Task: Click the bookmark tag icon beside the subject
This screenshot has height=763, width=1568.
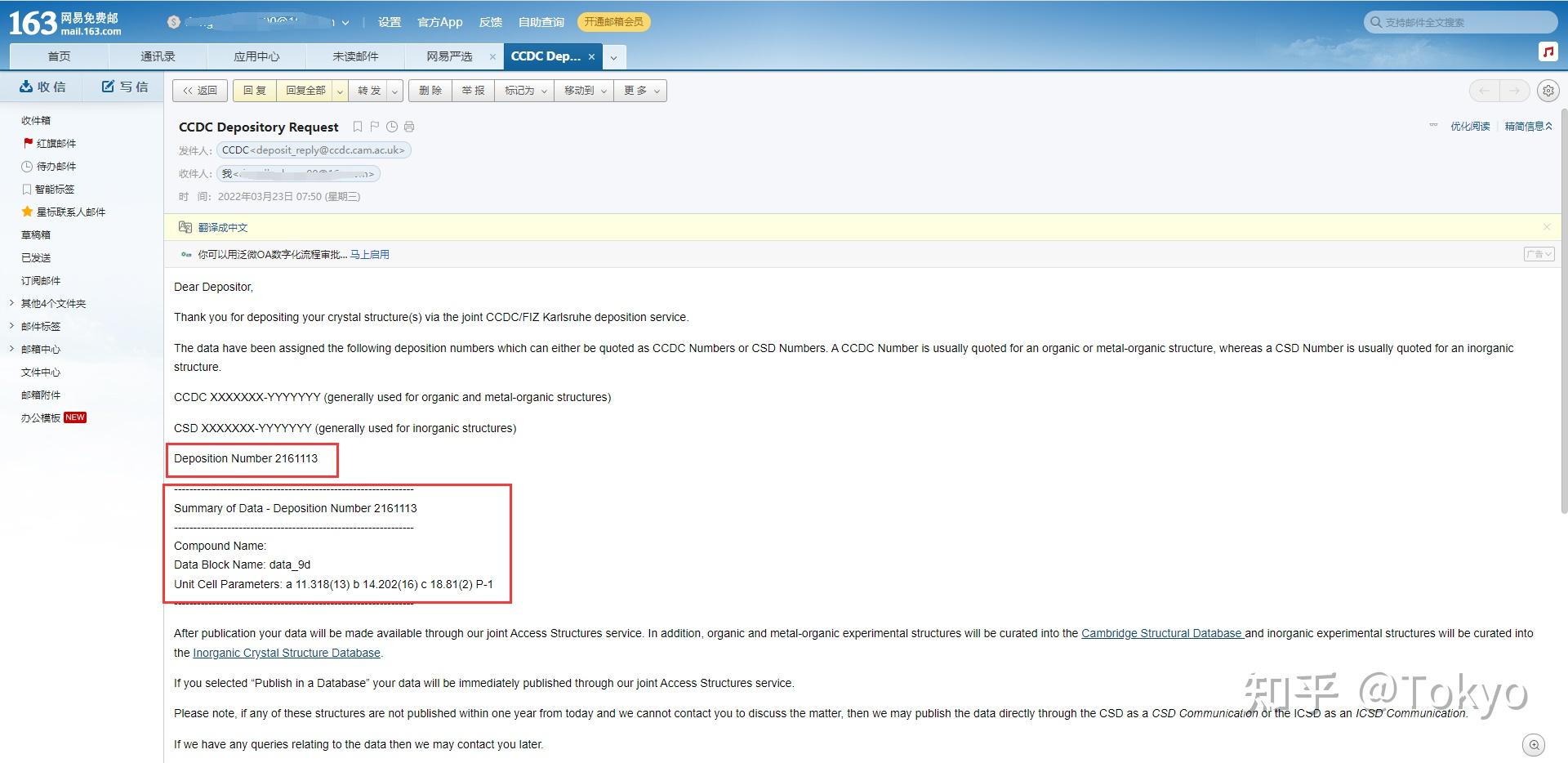Action: click(x=357, y=127)
